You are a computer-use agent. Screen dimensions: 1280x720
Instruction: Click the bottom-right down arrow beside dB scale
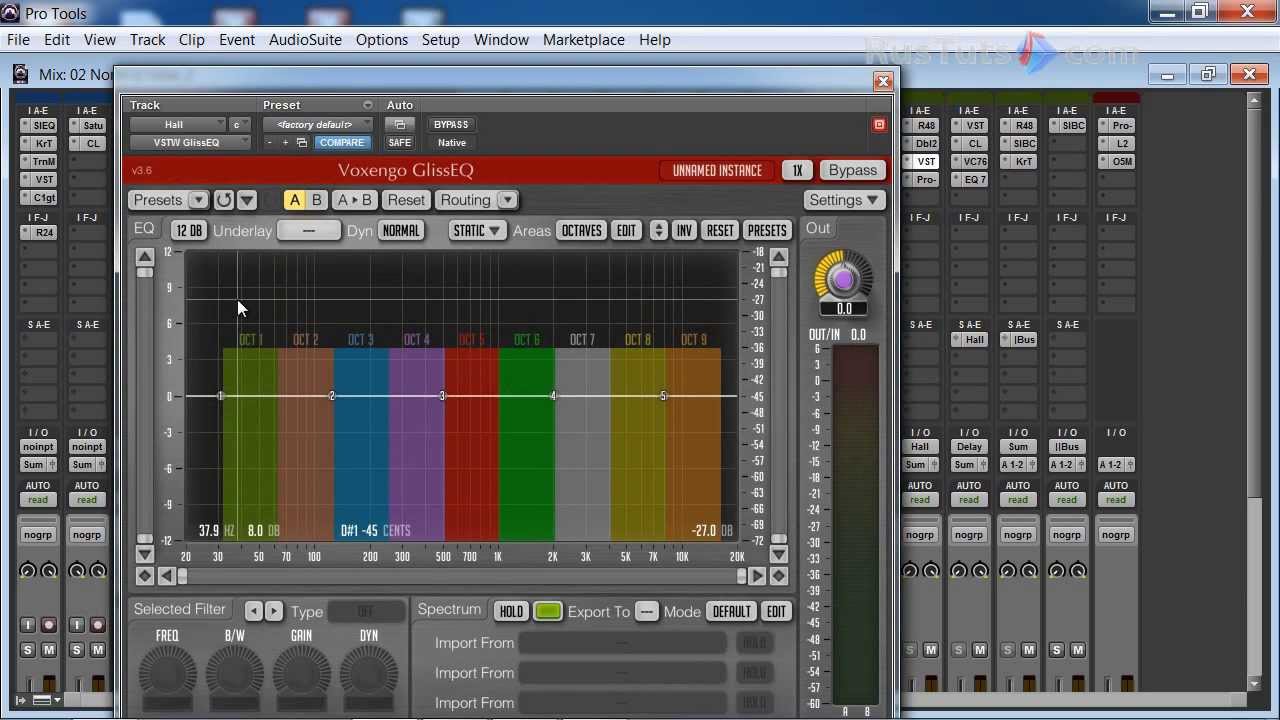(x=779, y=555)
